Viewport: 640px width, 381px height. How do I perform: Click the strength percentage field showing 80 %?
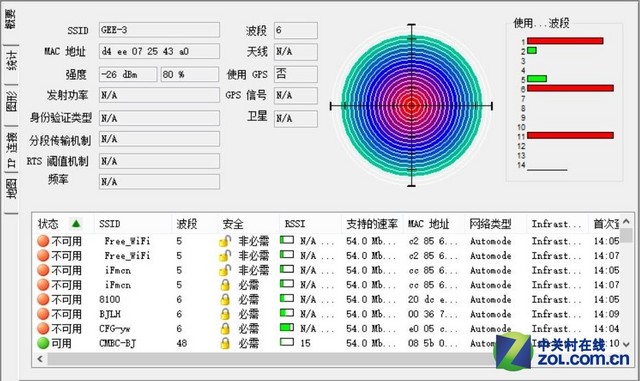pos(190,74)
